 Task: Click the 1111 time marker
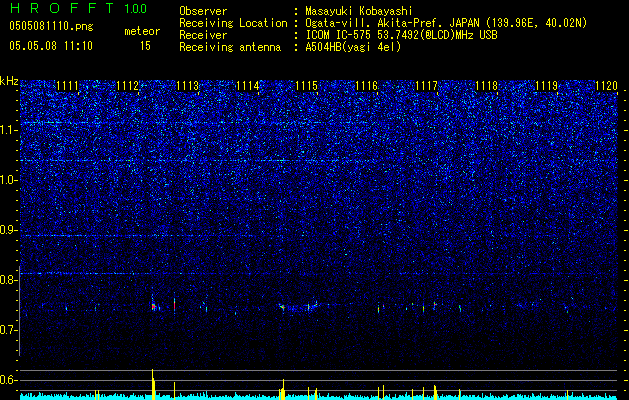(67, 86)
